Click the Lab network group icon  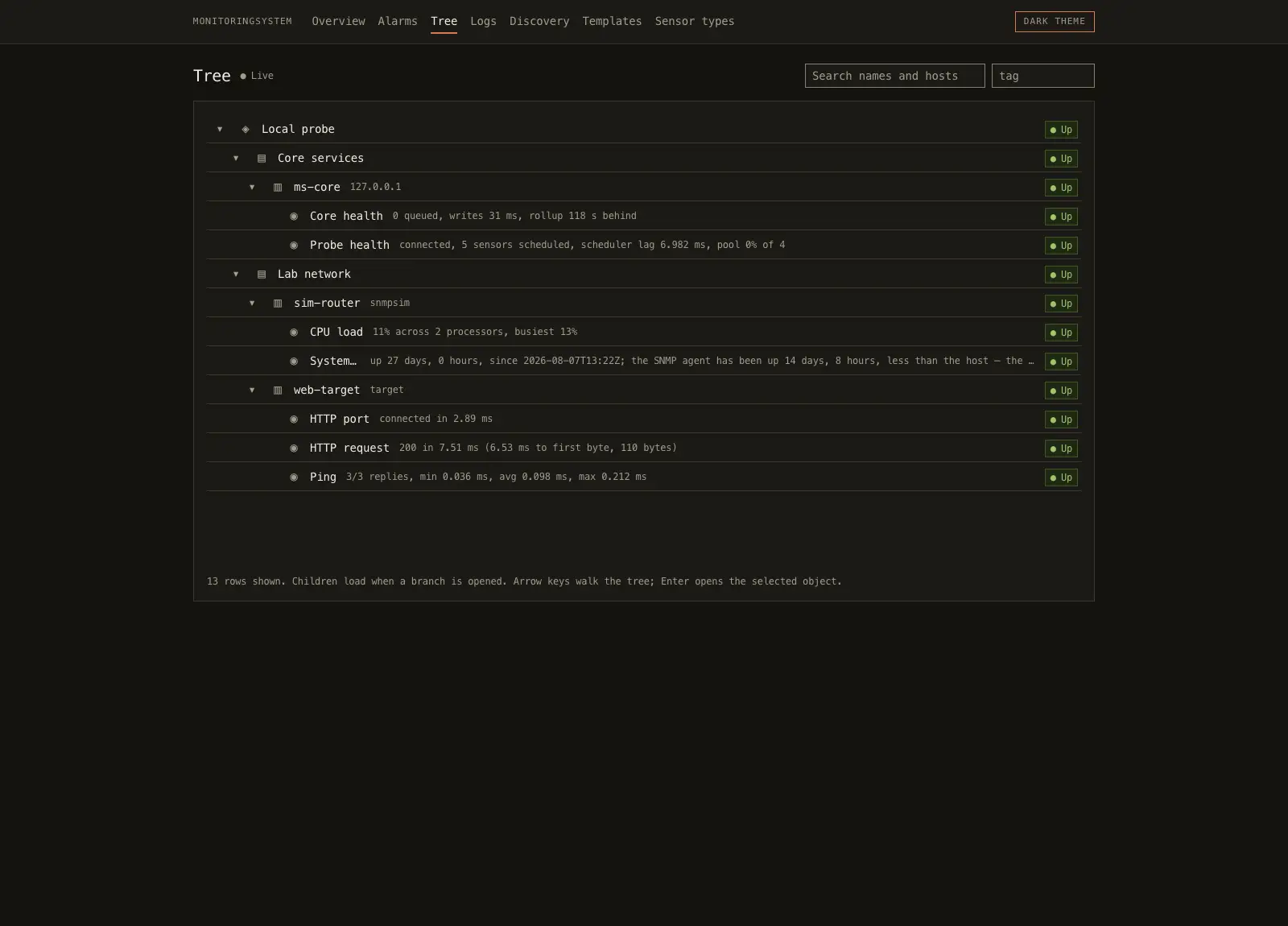(262, 275)
